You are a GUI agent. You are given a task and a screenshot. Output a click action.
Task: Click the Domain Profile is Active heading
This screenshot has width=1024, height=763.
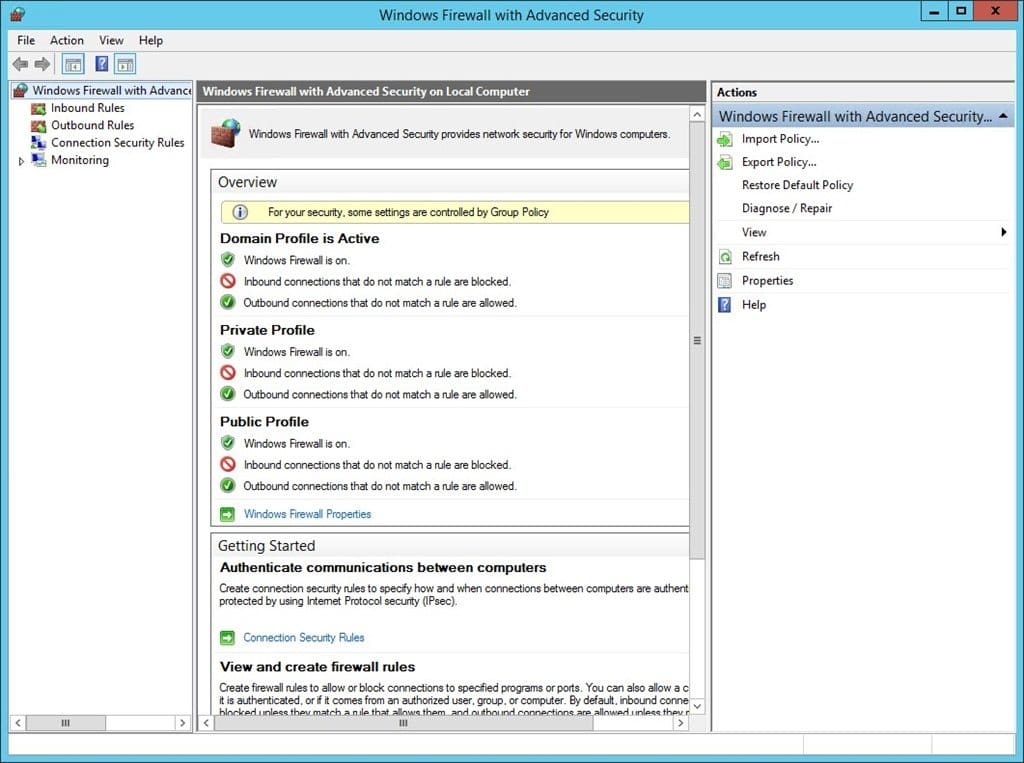pos(300,238)
